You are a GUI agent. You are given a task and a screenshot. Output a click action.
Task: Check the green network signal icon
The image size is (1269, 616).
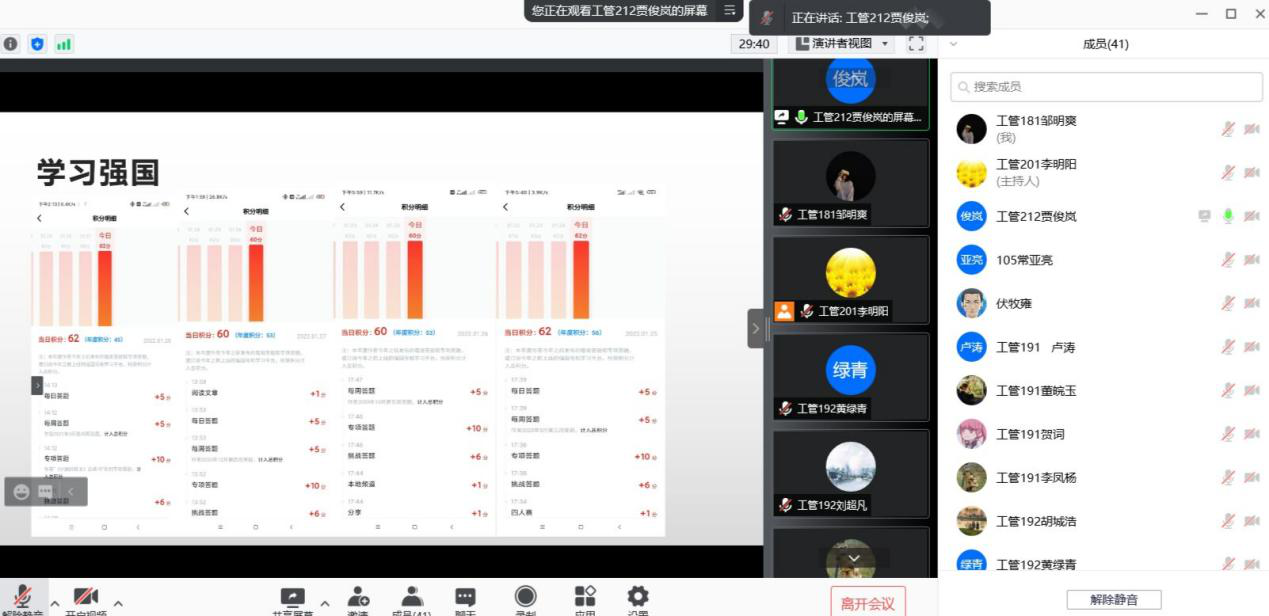(64, 44)
